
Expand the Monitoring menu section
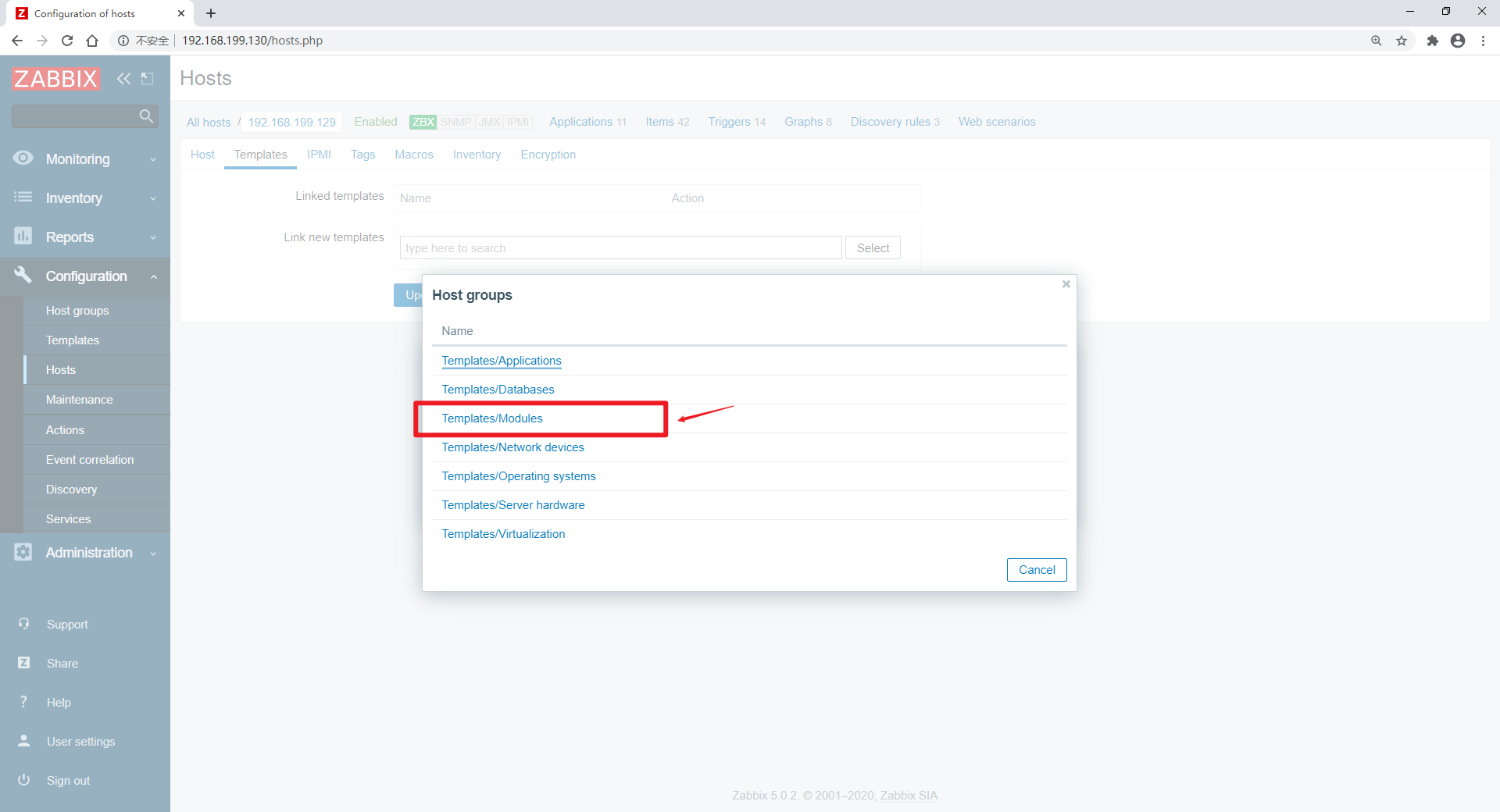click(85, 158)
